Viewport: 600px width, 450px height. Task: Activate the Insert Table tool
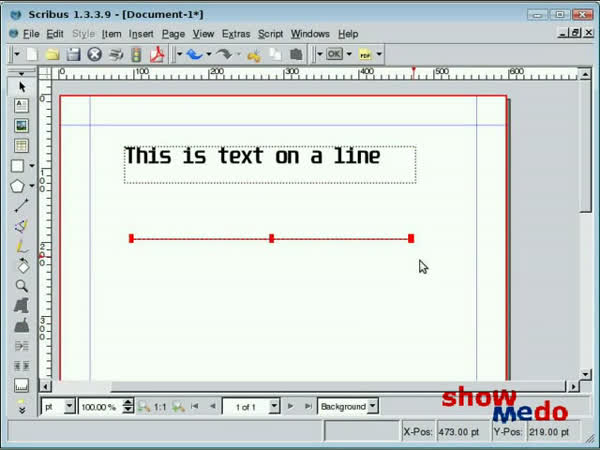[x=21, y=146]
